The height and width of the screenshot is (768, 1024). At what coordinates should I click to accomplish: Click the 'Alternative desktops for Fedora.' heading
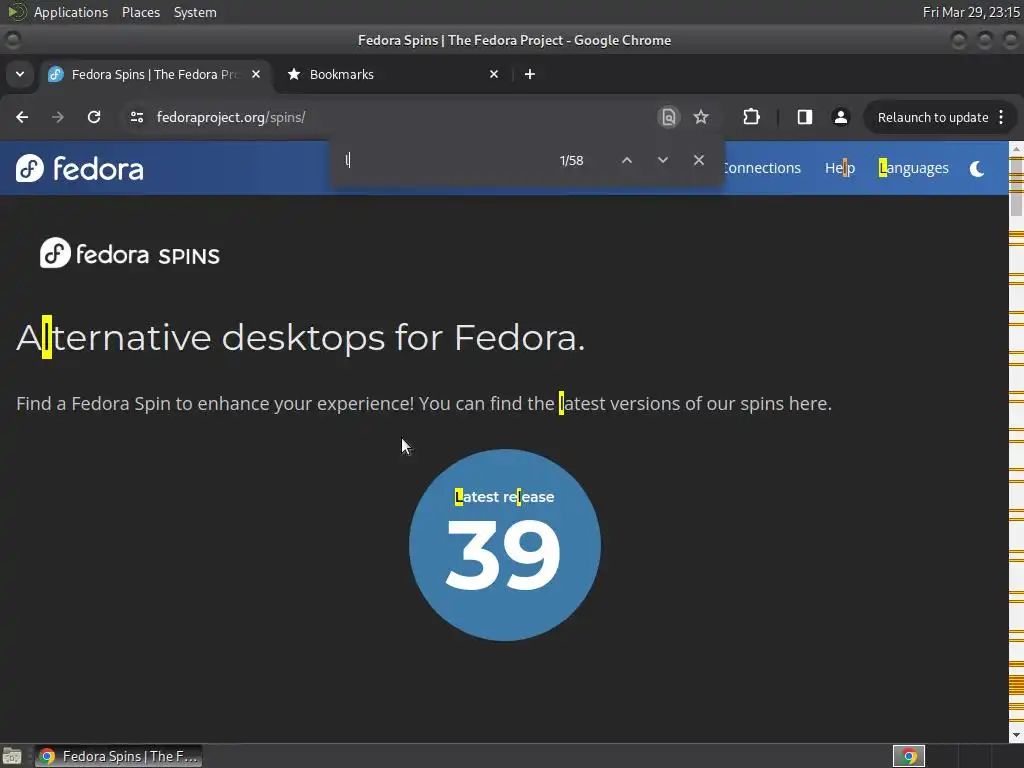tap(300, 338)
